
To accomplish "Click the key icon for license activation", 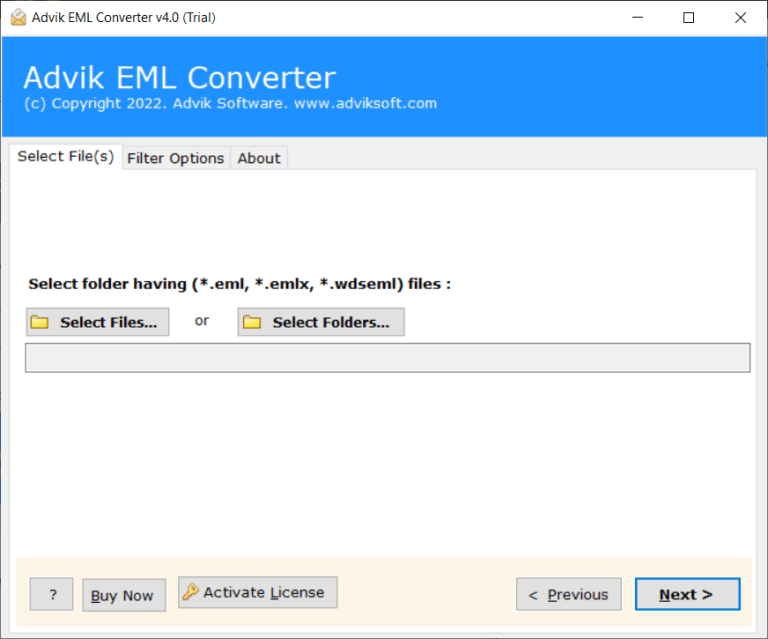I will coord(191,592).
